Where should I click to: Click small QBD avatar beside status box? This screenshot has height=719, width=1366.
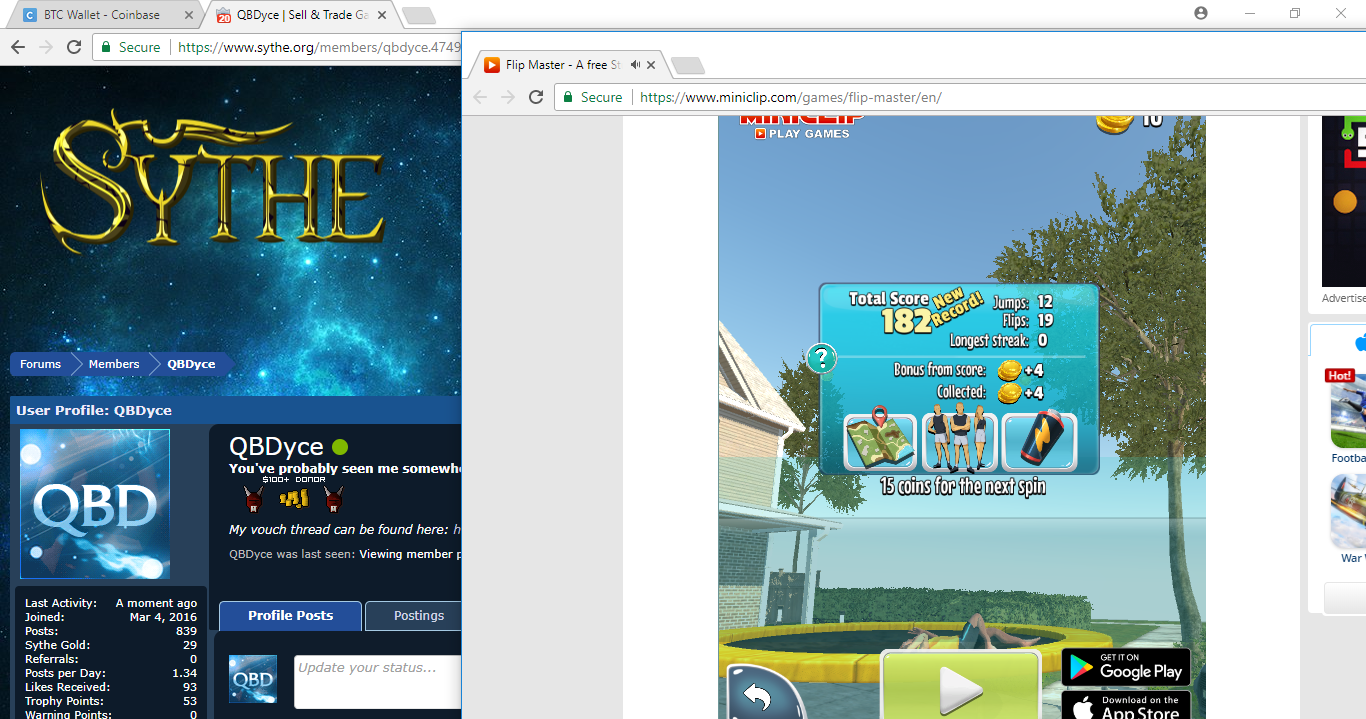coord(253,679)
